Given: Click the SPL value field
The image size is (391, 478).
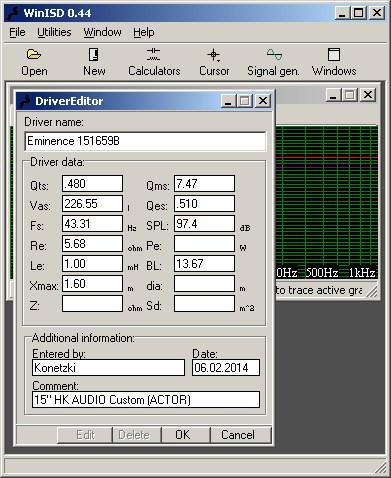Looking at the screenshot, I should 204,224.
